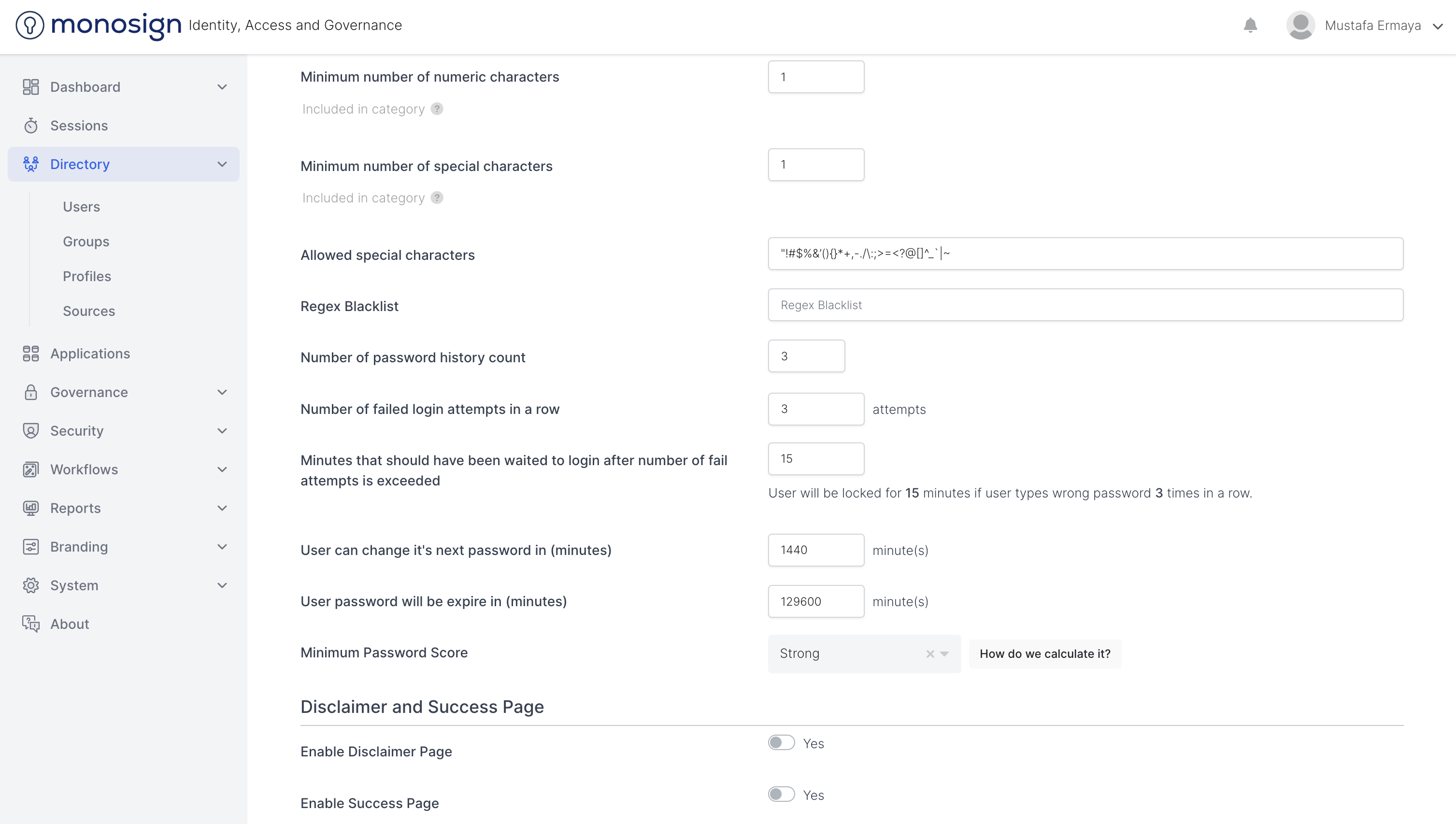Click the Dashboard sidebar icon

point(30,86)
